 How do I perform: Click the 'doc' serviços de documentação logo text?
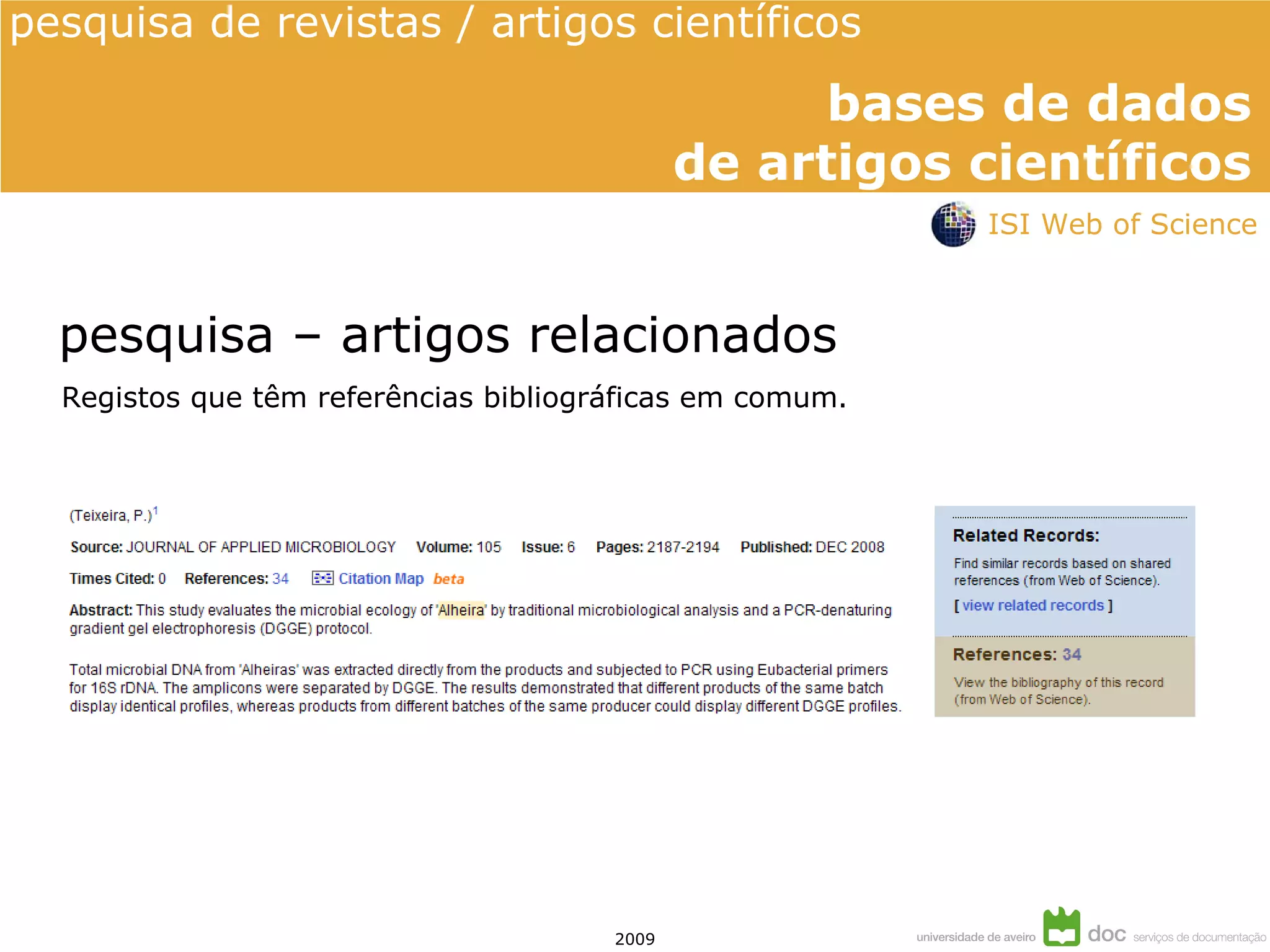pos(1107,933)
